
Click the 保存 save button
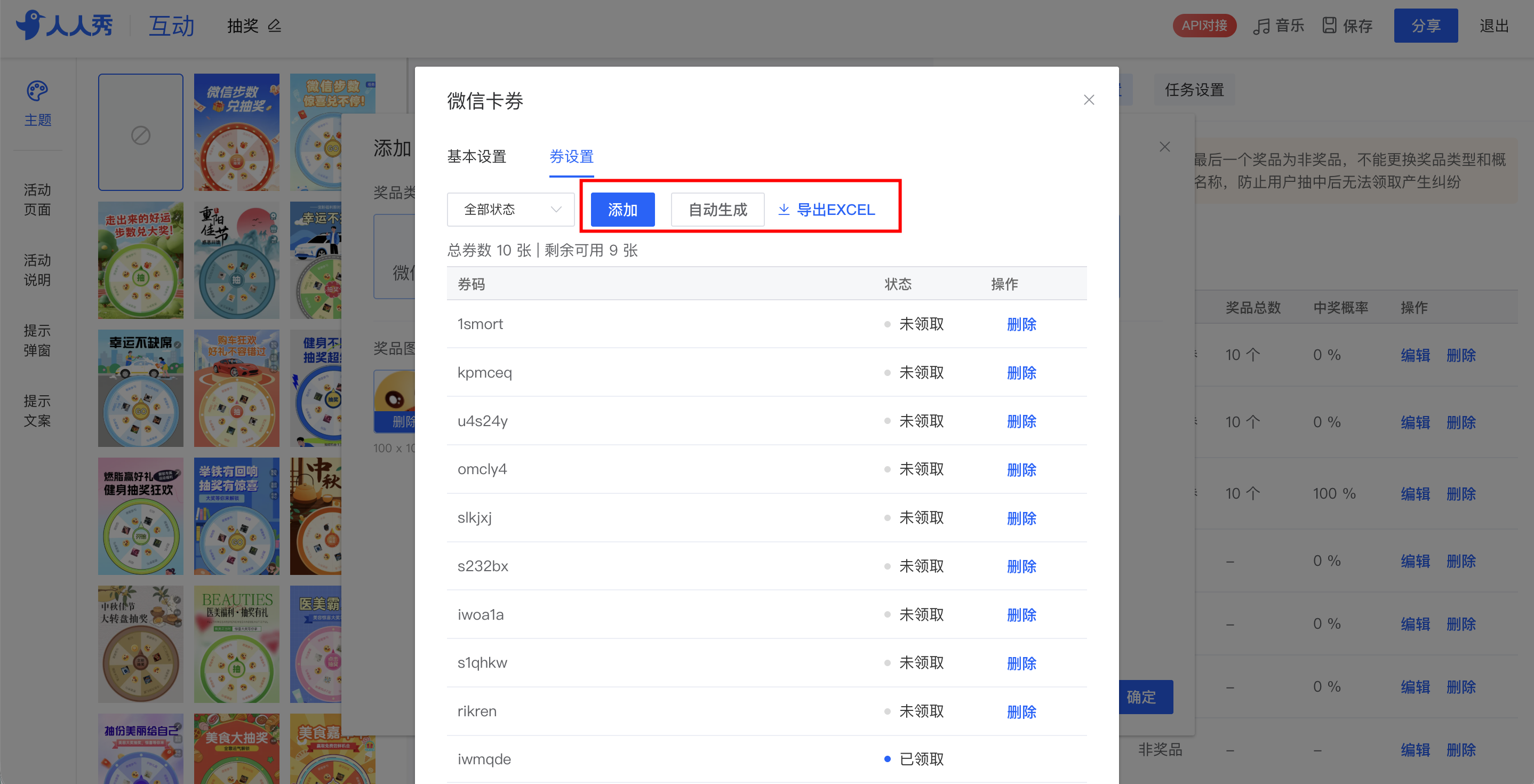(1348, 26)
